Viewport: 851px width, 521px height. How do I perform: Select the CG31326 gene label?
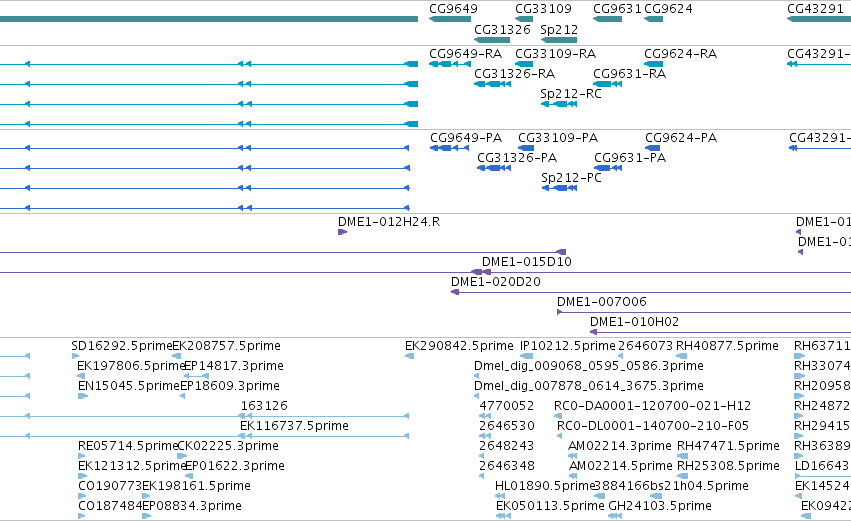[x=502, y=29]
